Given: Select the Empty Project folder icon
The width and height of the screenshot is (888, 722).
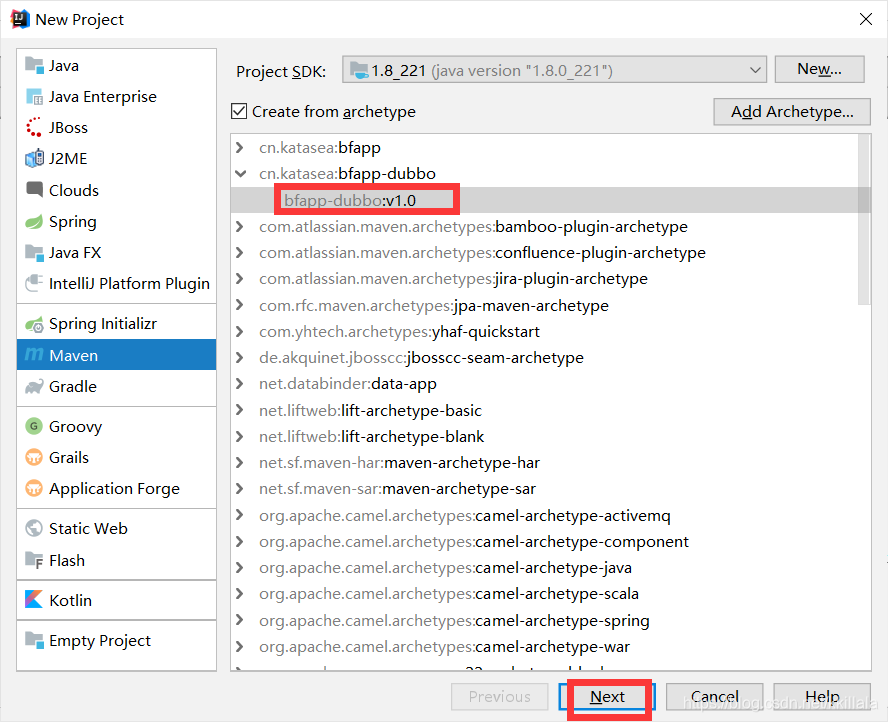Looking at the screenshot, I should [34, 640].
